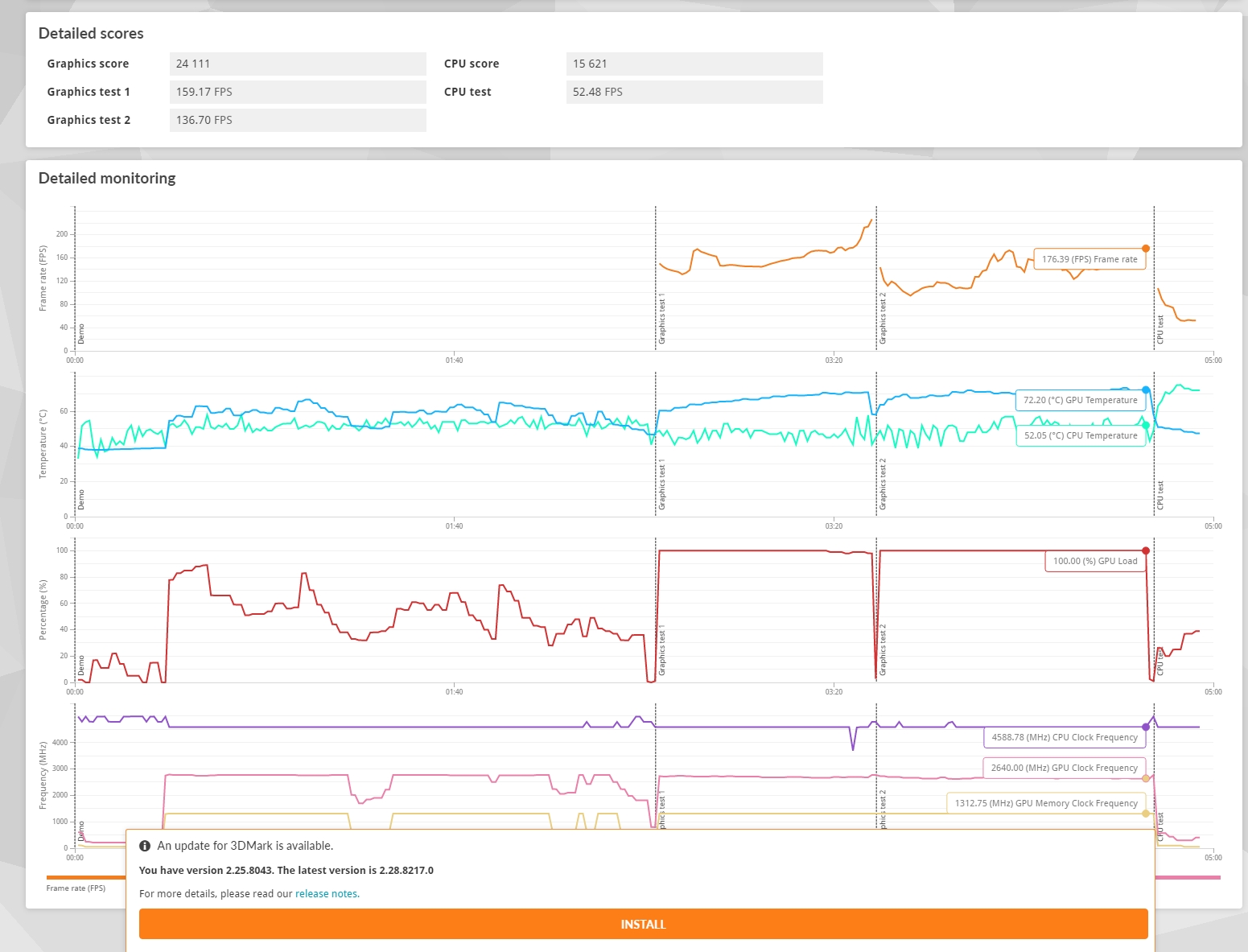The image size is (1248, 952).
Task: Click the pink legend bar at bottom right
Action: pos(1188,877)
